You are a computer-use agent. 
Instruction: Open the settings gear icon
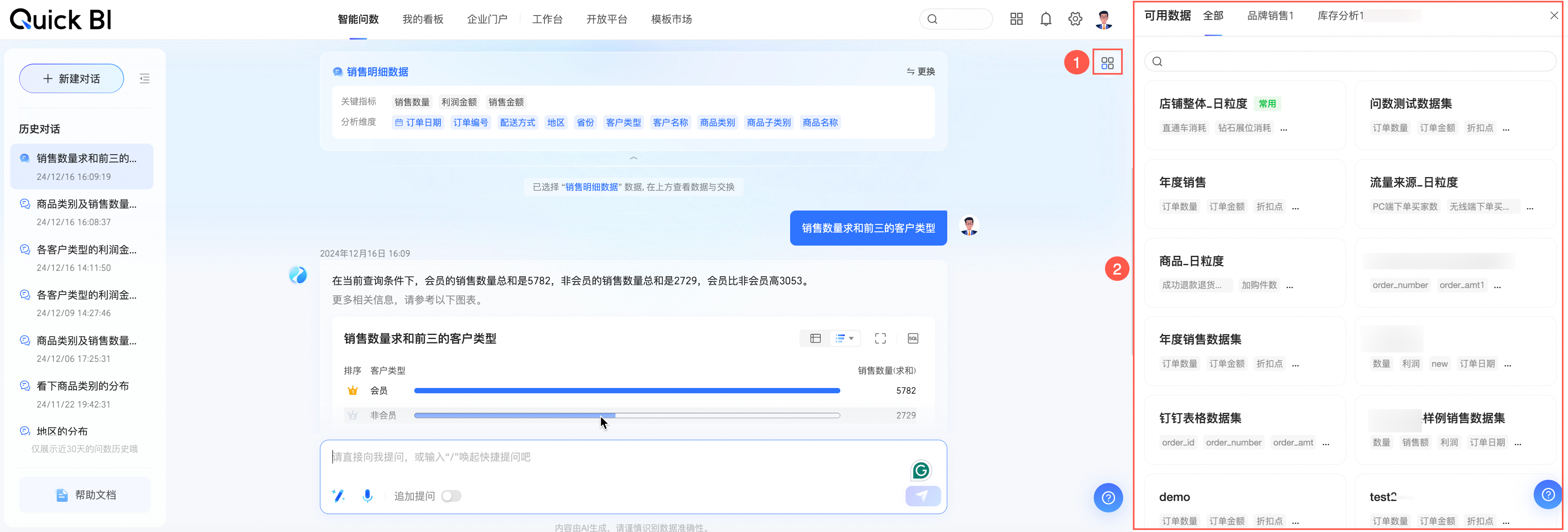1075,19
